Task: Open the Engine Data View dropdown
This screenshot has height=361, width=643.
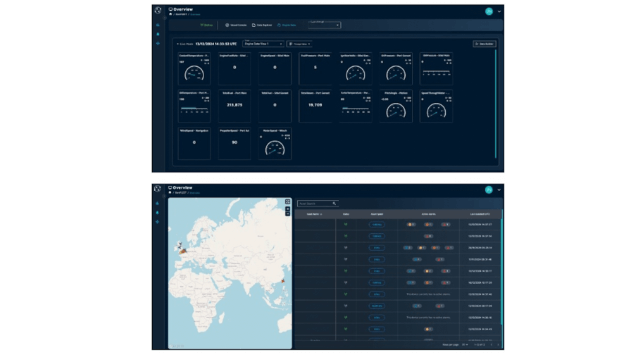Action: [263, 43]
